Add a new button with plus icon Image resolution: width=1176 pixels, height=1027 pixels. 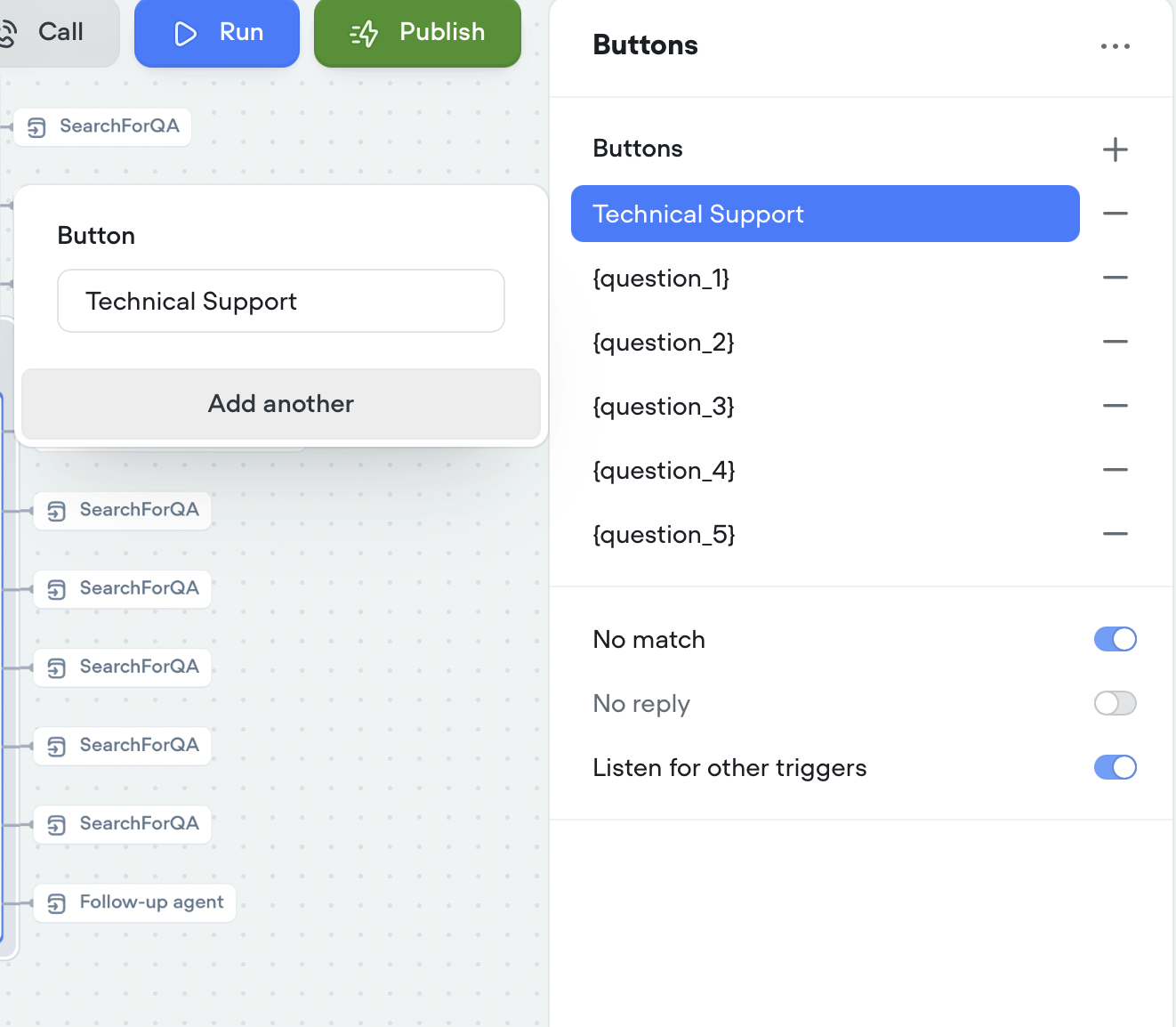pos(1115,149)
